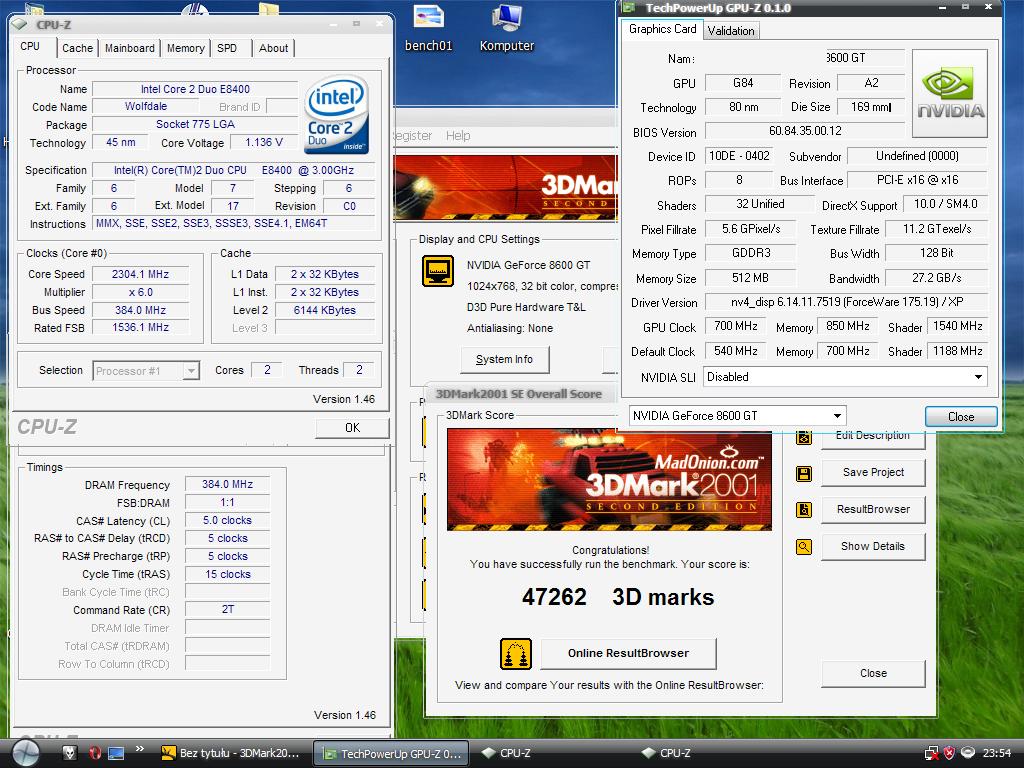Click the Memory Size 512 MB field

tap(750, 278)
